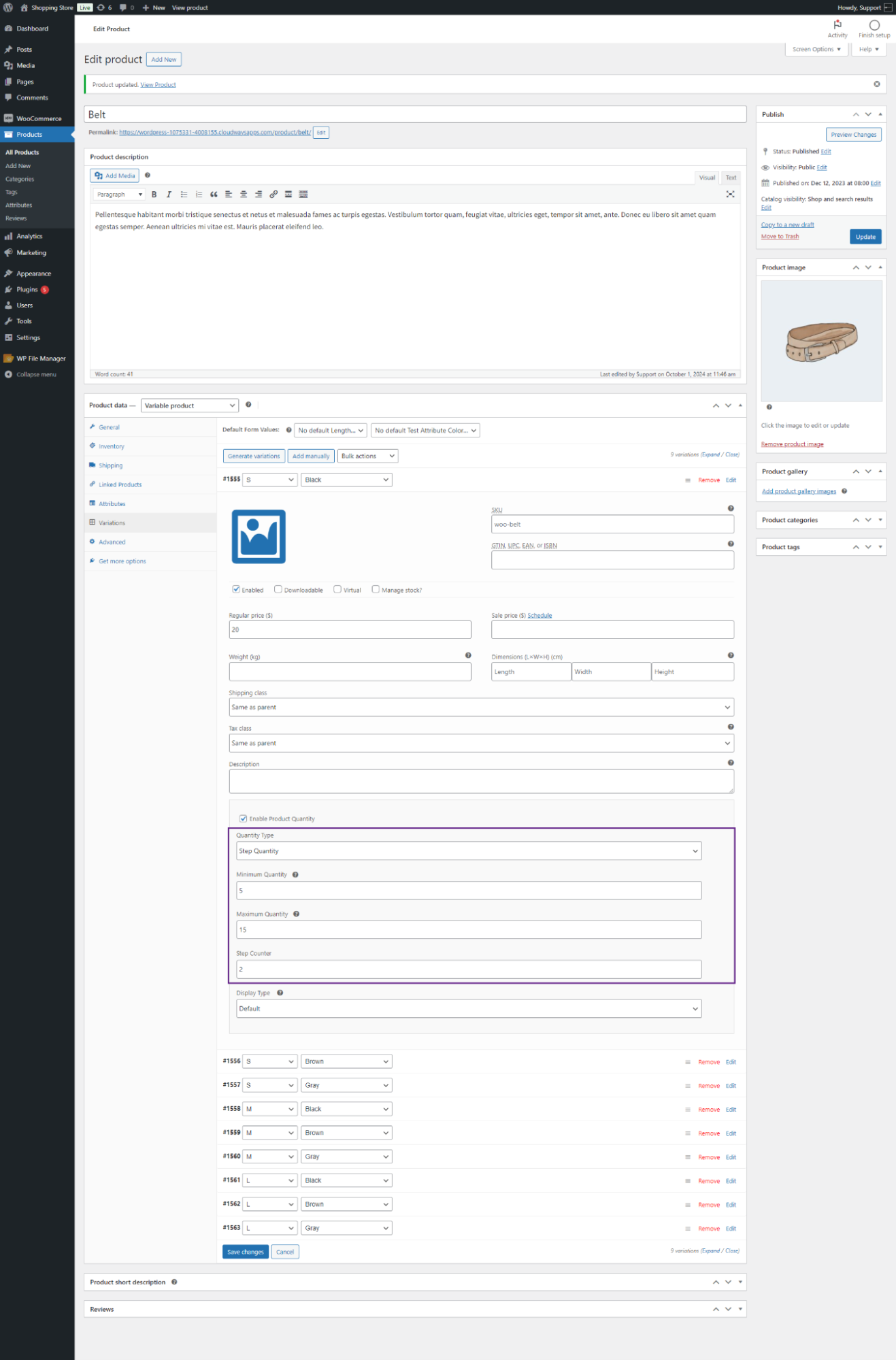Click the Regular price input field
896x1360 pixels.
point(350,630)
